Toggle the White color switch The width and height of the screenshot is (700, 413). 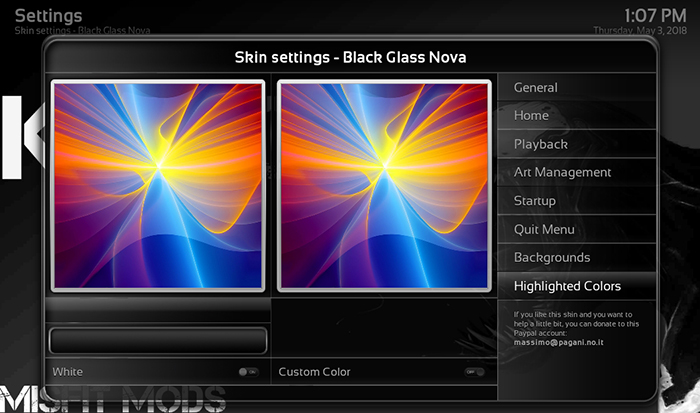click(248, 372)
